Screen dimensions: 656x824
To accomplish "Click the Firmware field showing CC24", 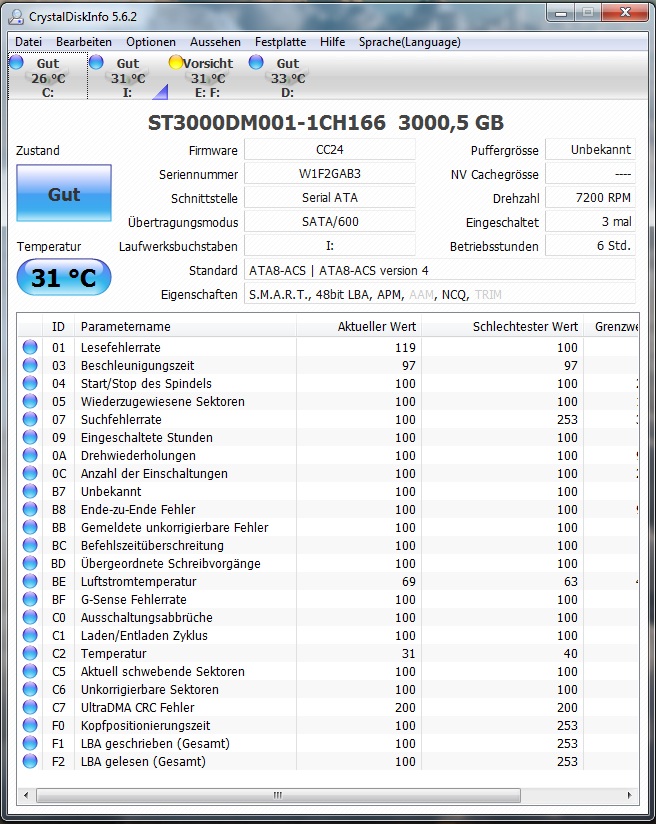I will point(330,150).
